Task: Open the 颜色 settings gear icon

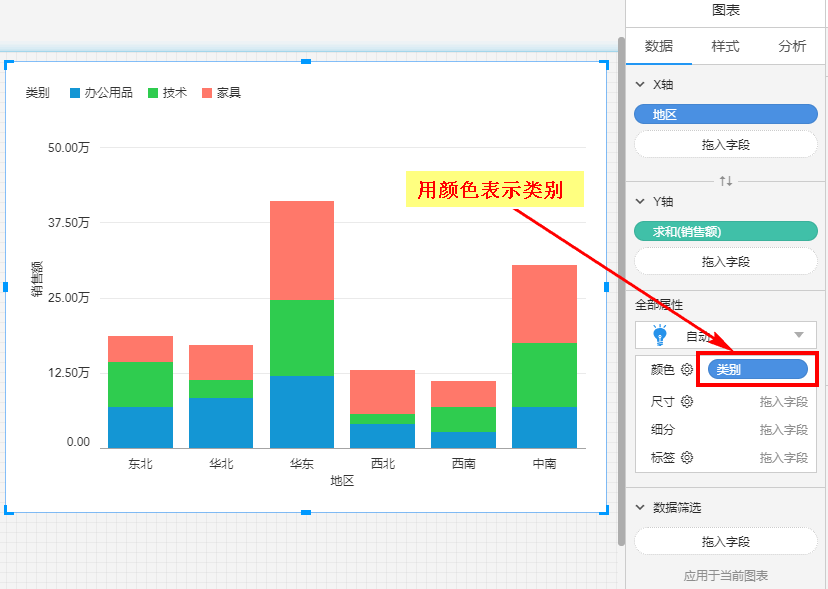Action: 687,370
